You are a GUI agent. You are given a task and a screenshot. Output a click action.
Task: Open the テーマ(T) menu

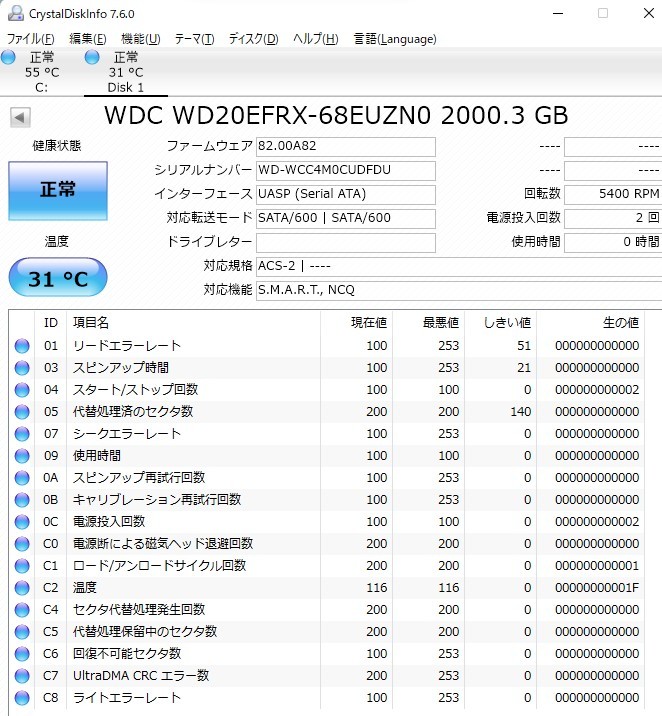click(x=194, y=39)
